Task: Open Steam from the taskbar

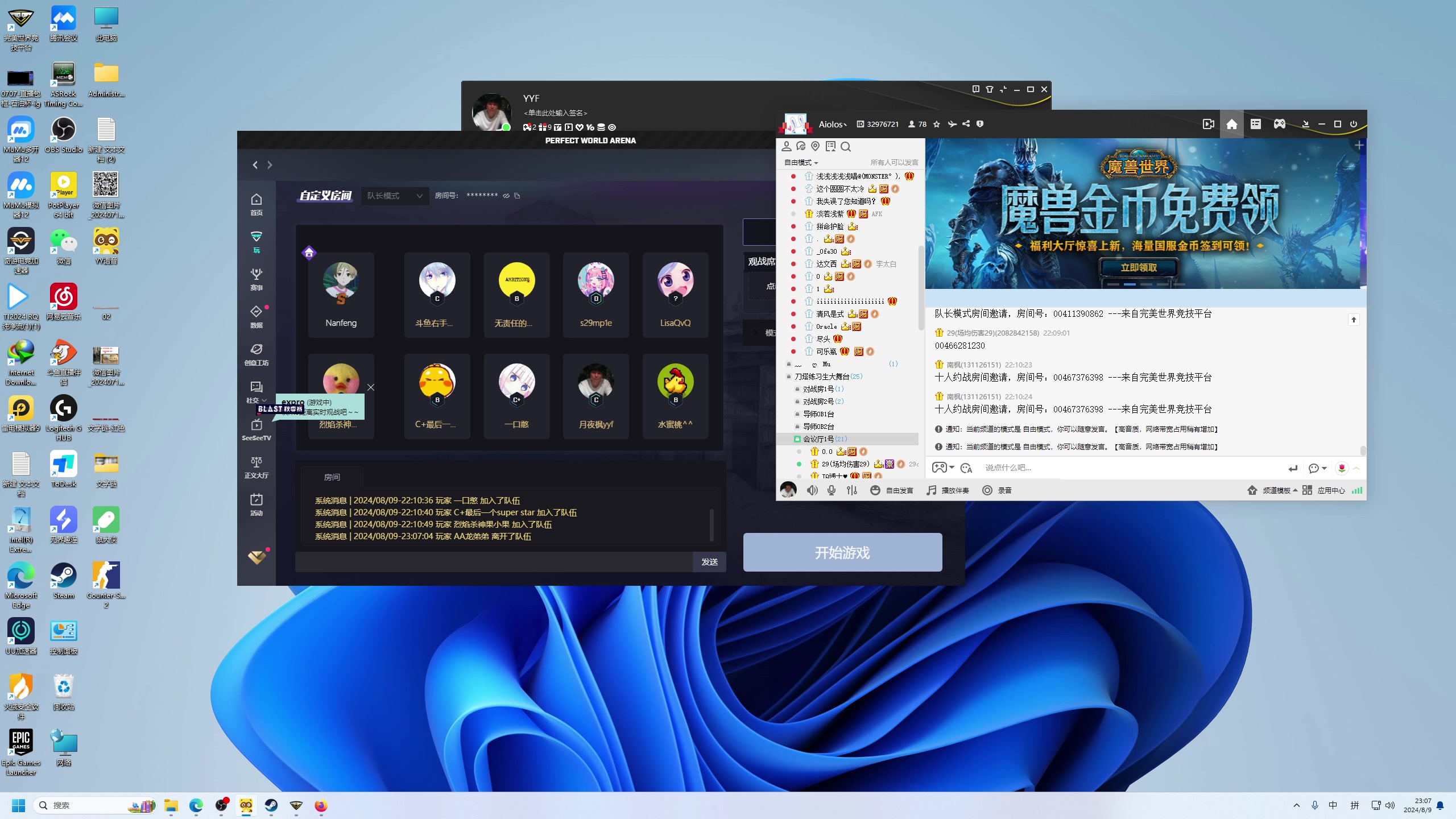Action: tap(271, 805)
